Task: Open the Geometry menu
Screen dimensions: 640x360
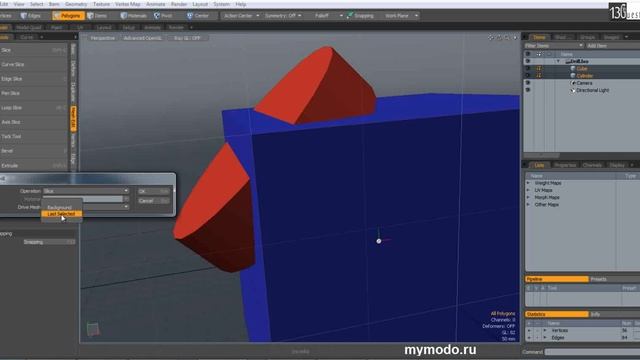Action: click(x=76, y=4)
